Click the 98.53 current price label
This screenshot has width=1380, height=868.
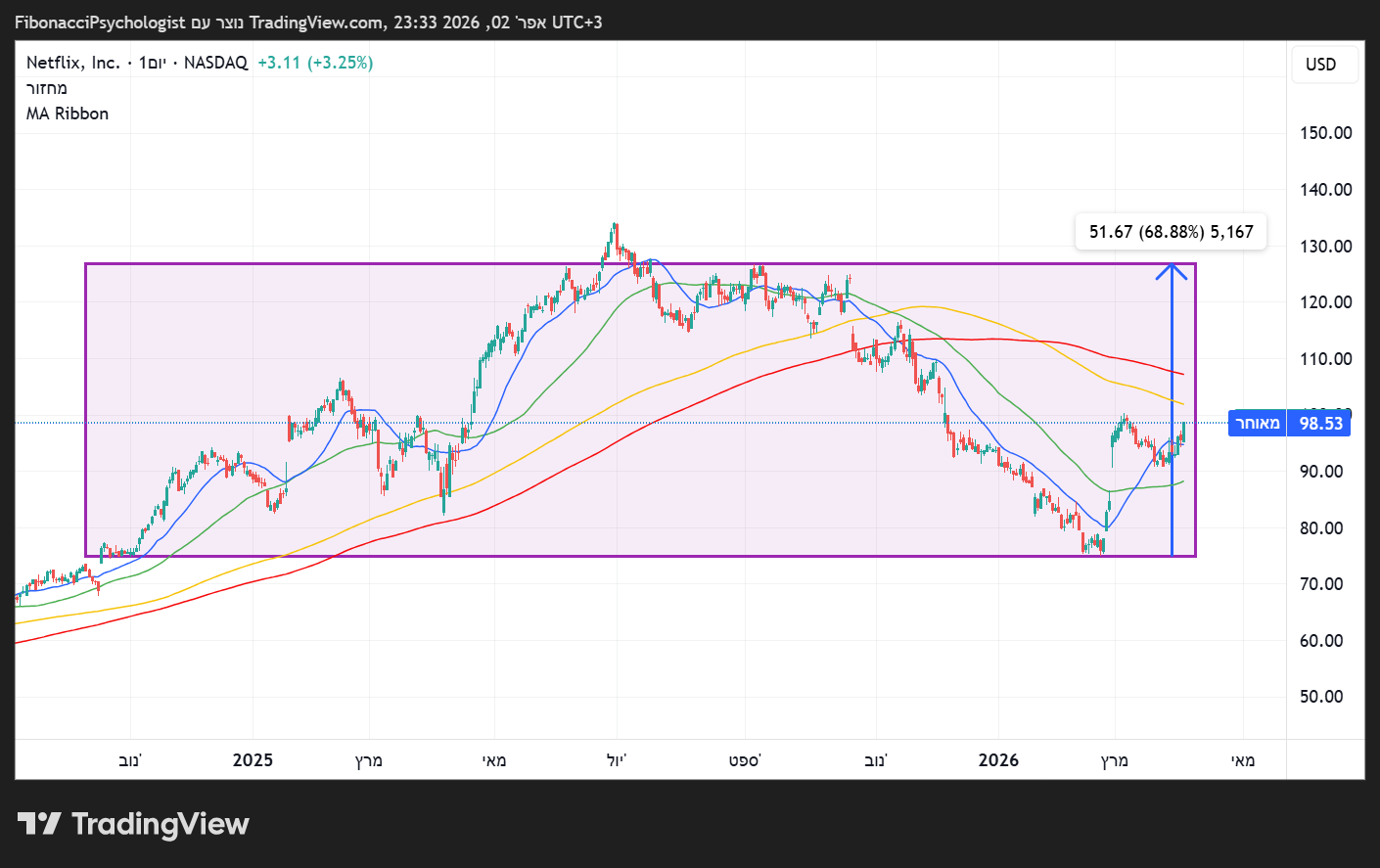tap(1320, 423)
